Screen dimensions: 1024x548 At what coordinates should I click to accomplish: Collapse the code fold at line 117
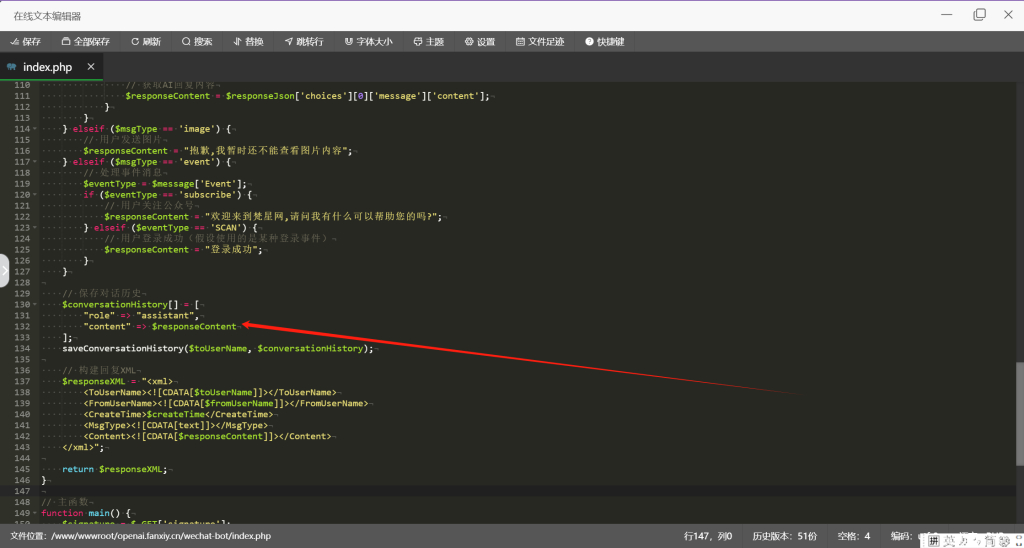coord(35,162)
